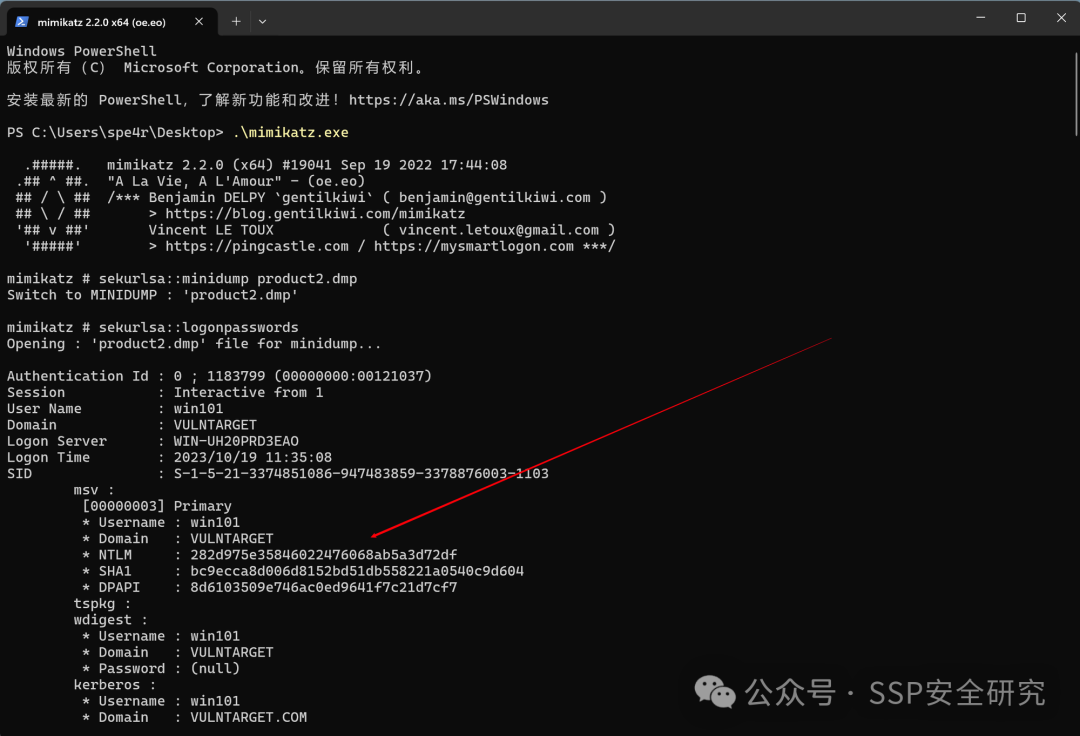The image size is (1080, 736).
Task: Click the SID value S-1-5-21-3374851086
Action: click(361, 474)
